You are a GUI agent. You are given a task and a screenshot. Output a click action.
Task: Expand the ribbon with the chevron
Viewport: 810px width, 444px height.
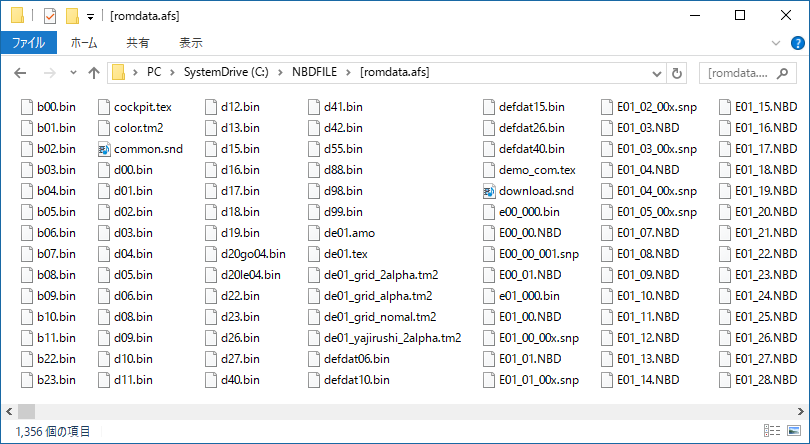(775, 43)
